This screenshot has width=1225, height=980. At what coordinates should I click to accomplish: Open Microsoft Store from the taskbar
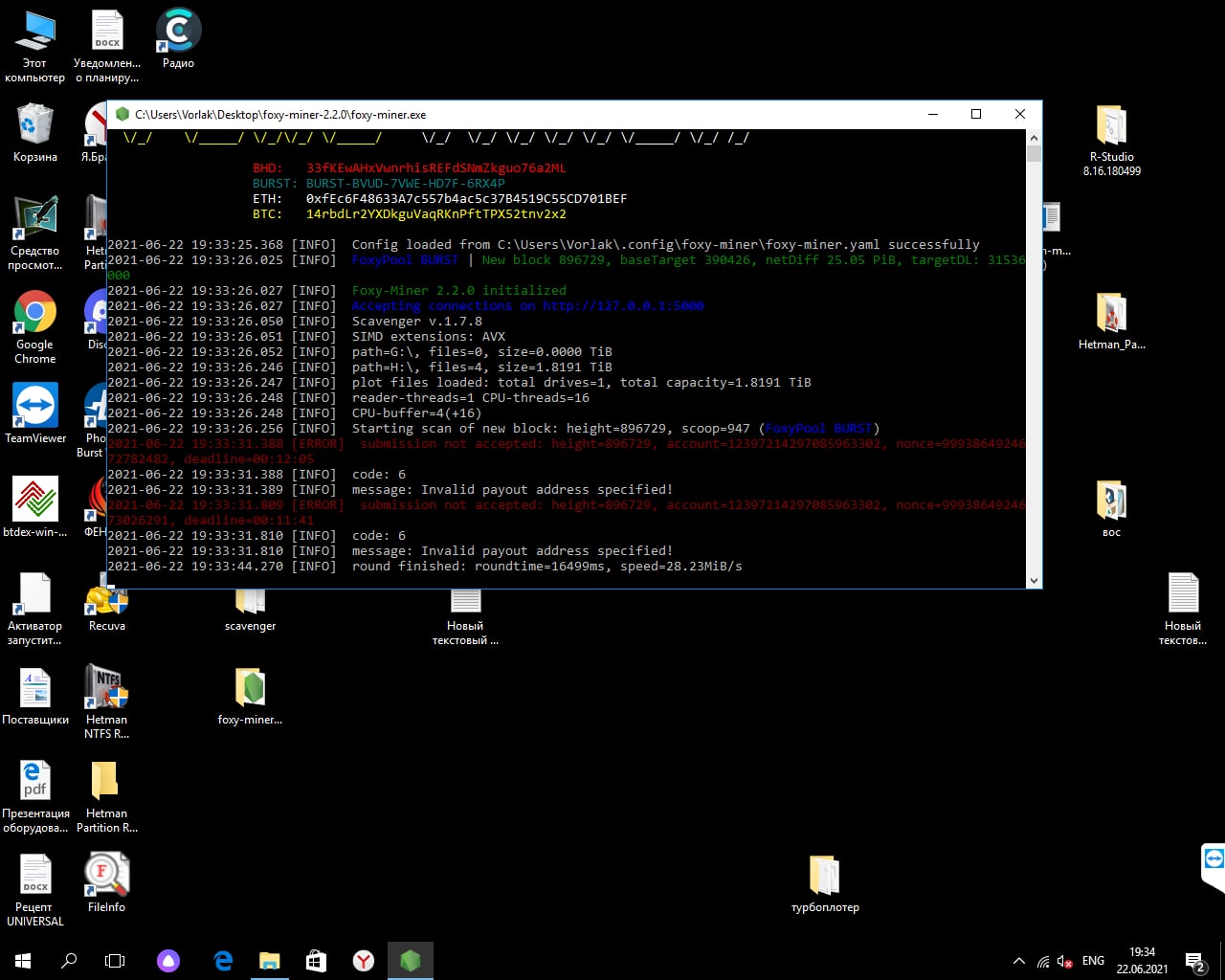316,960
